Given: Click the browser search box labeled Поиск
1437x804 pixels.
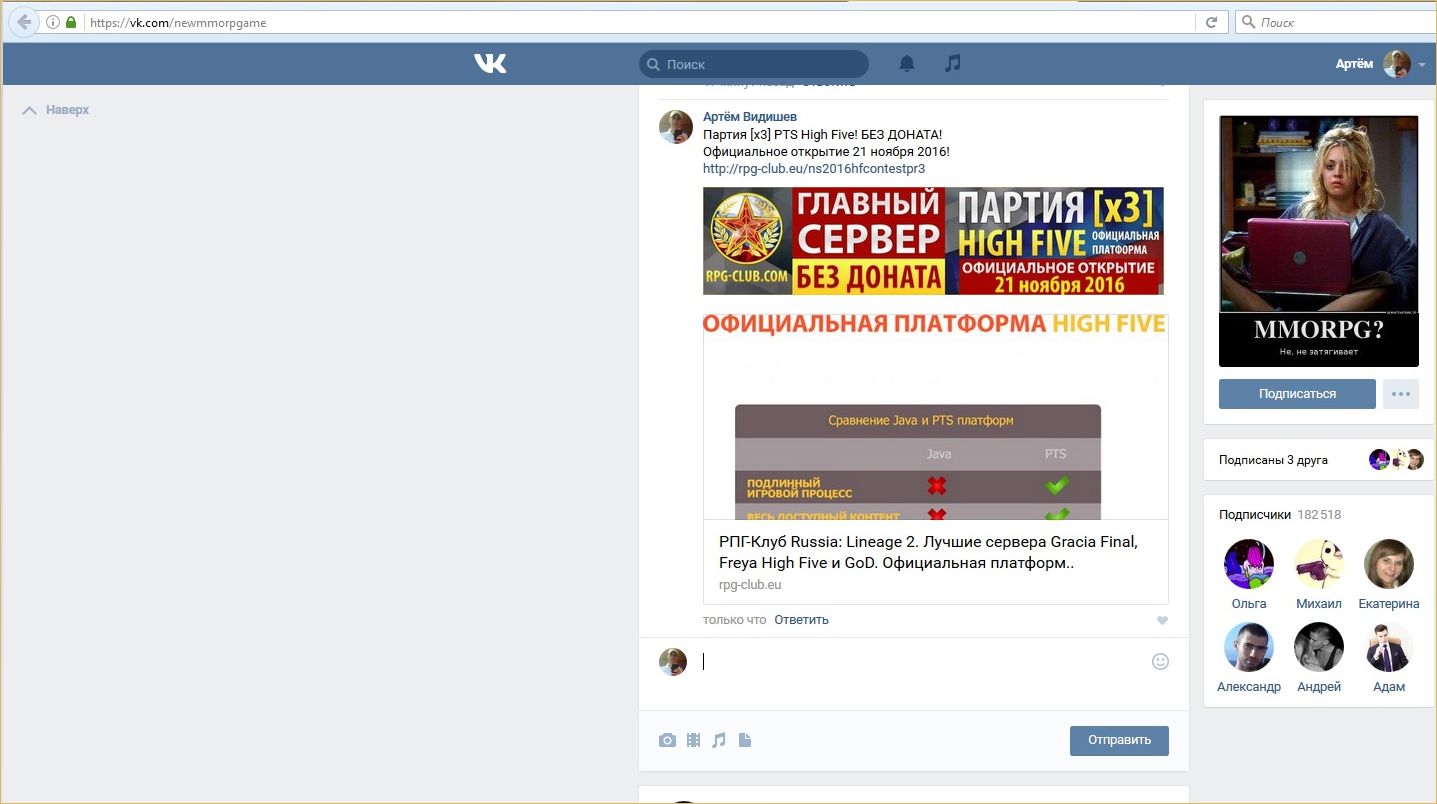Looking at the screenshot, I should point(1338,22).
